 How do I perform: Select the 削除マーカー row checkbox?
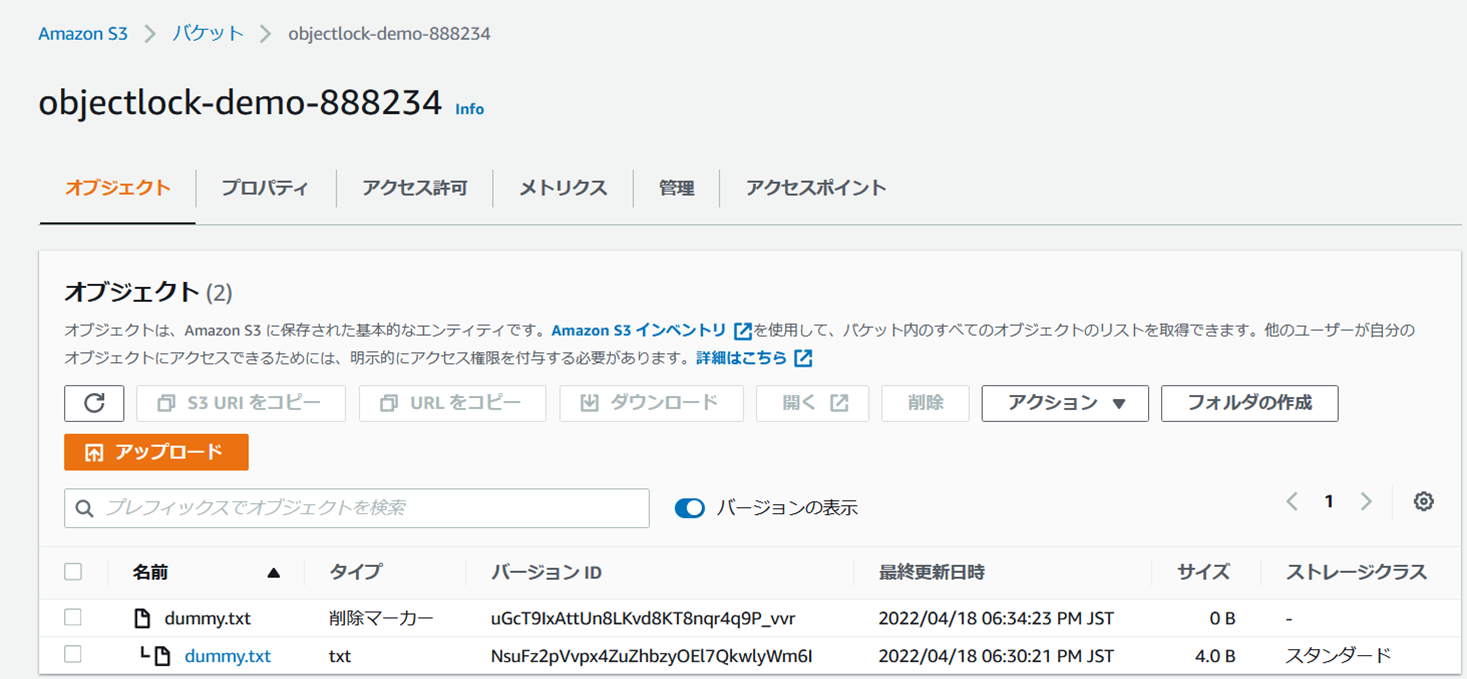(73, 618)
